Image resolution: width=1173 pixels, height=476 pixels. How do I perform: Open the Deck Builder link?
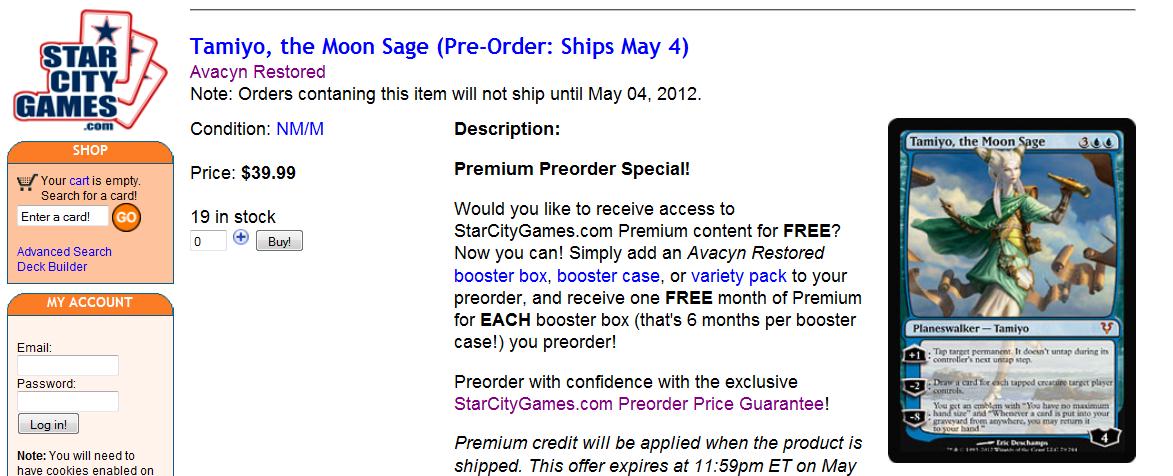click(52, 267)
